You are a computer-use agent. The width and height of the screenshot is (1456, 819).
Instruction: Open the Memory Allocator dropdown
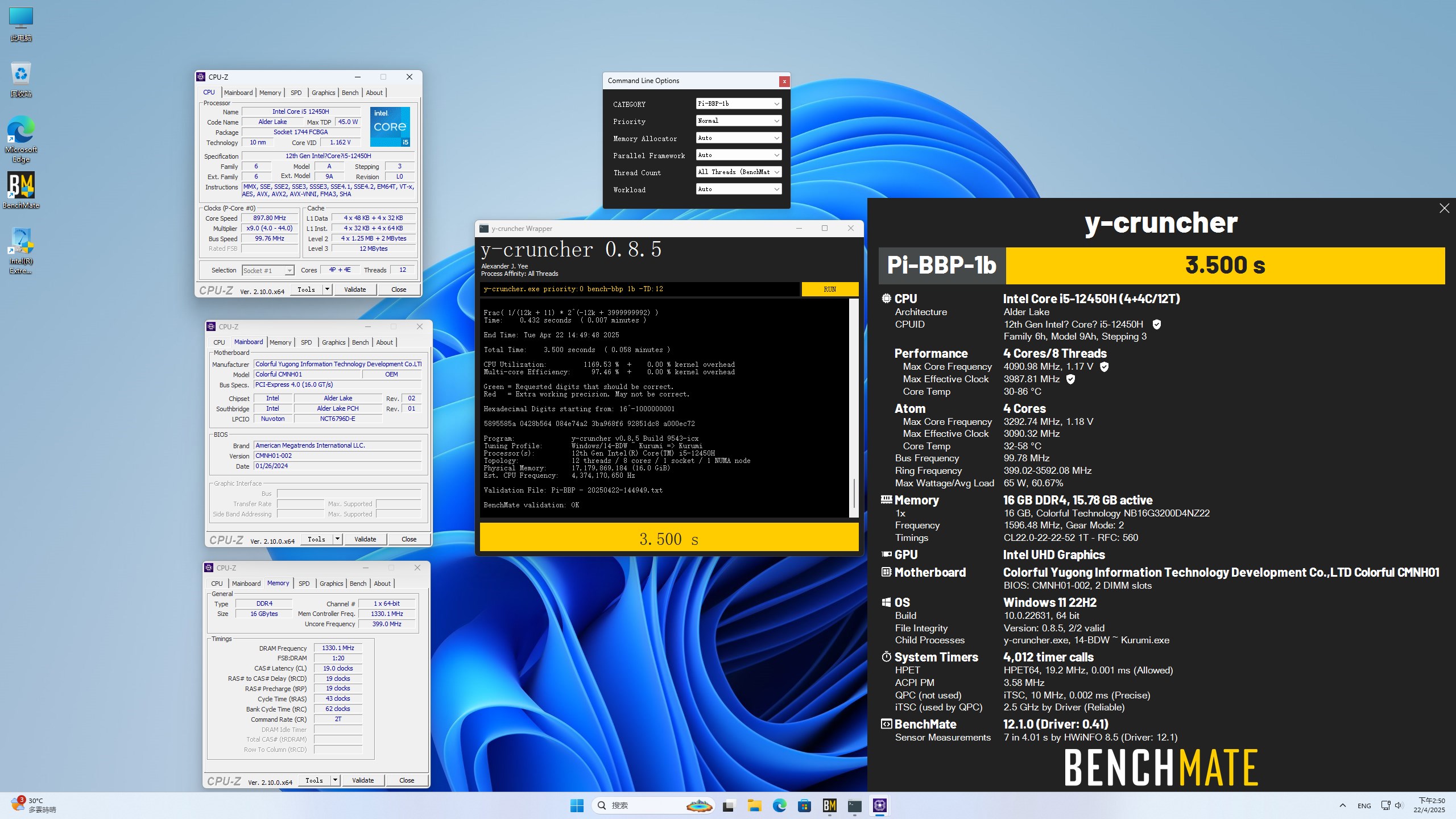(739, 138)
